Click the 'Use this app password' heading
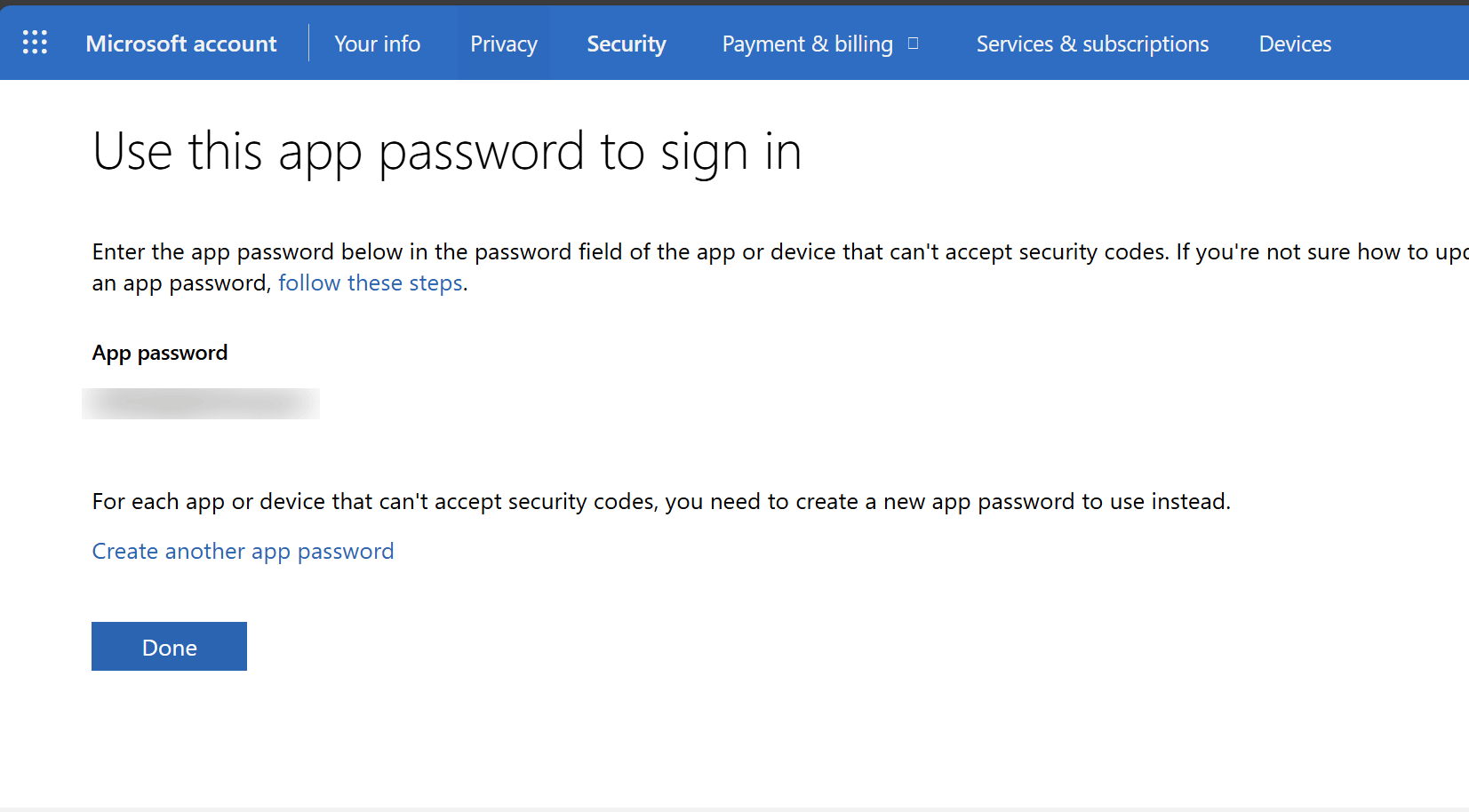 (447, 151)
